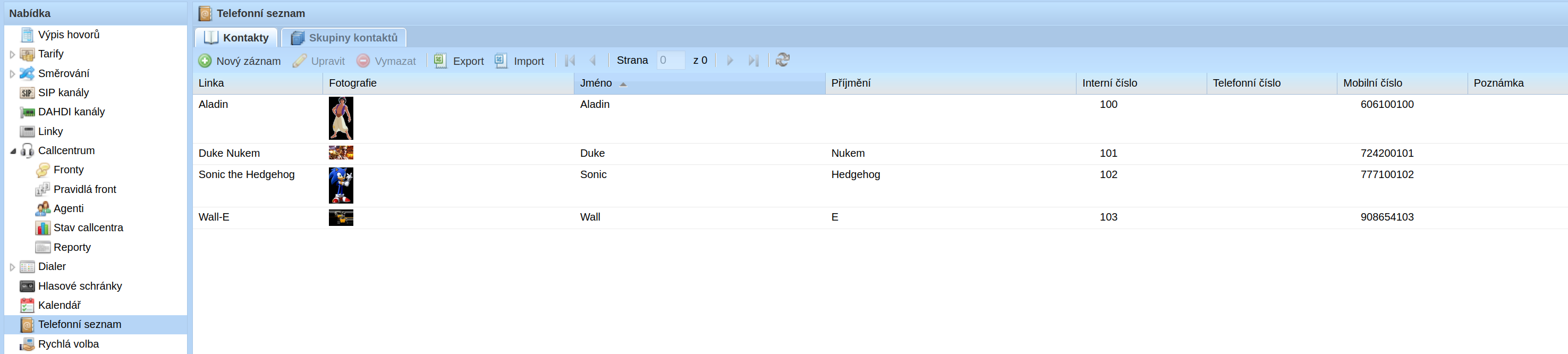Expand the Dialer tree node
The image size is (1568, 354).
pos(12,267)
